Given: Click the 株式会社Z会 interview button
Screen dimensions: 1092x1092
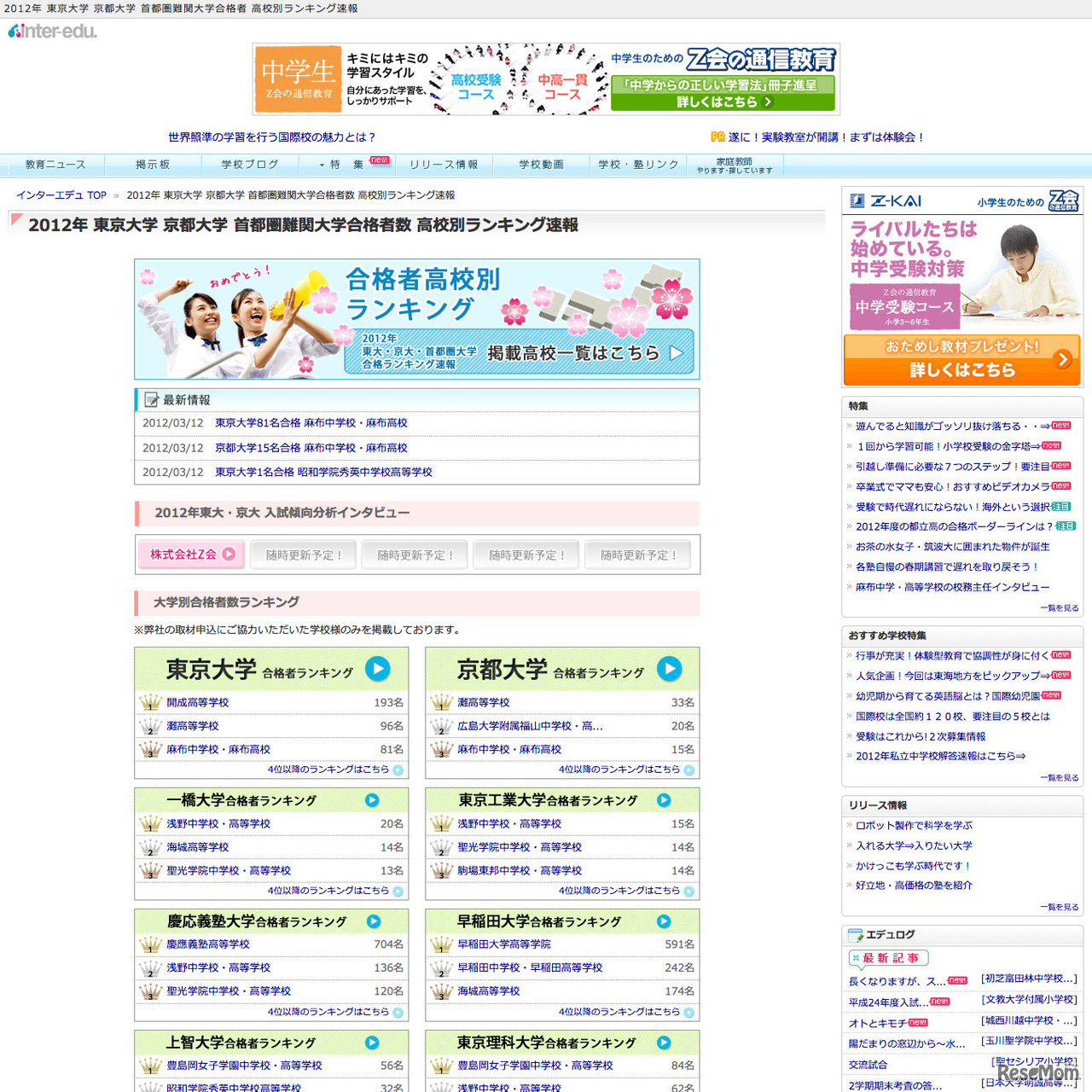Looking at the screenshot, I should 192,555.
